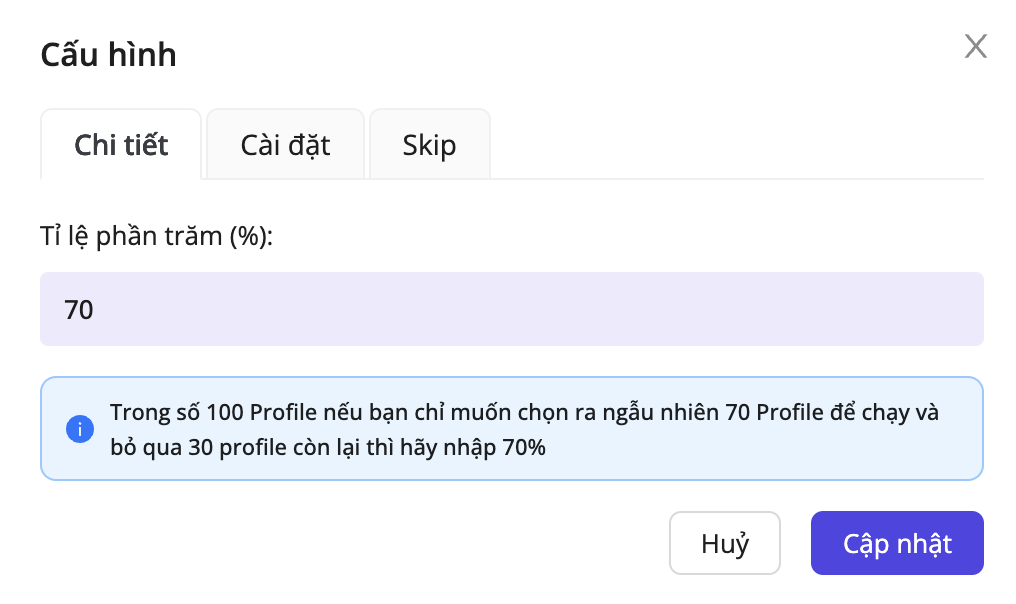Screen dimensions: 1016x604
Task: Place cursor after value 70 in field
Action: click(96, 309)
